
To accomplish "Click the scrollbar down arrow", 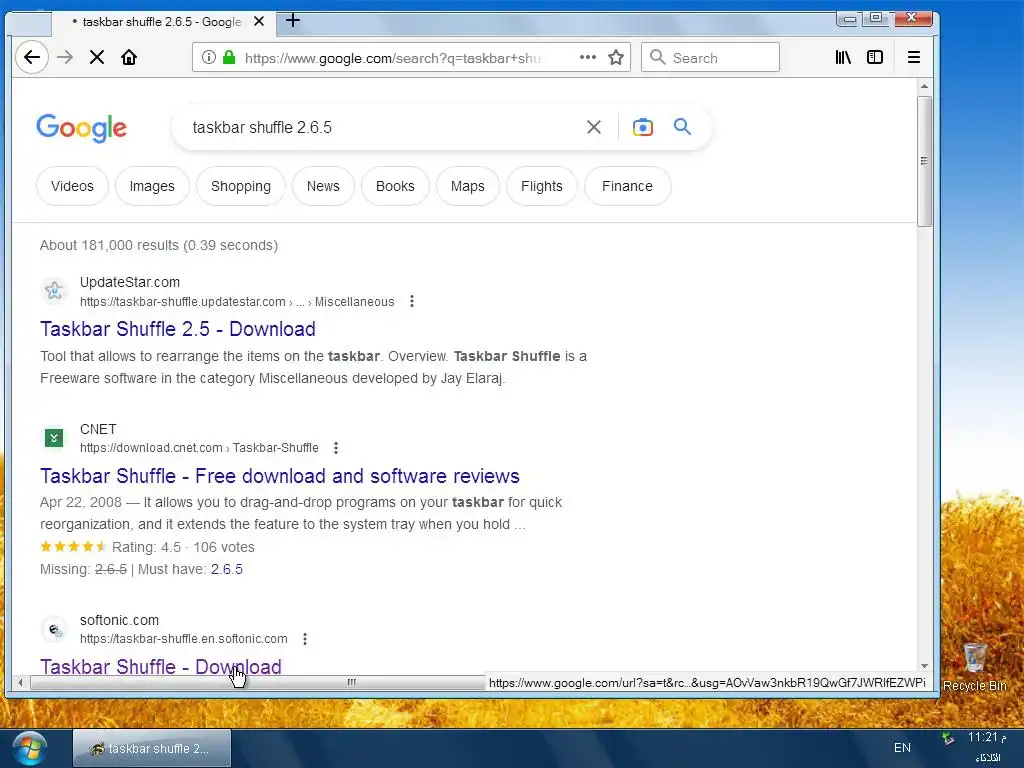I will 923,665.
